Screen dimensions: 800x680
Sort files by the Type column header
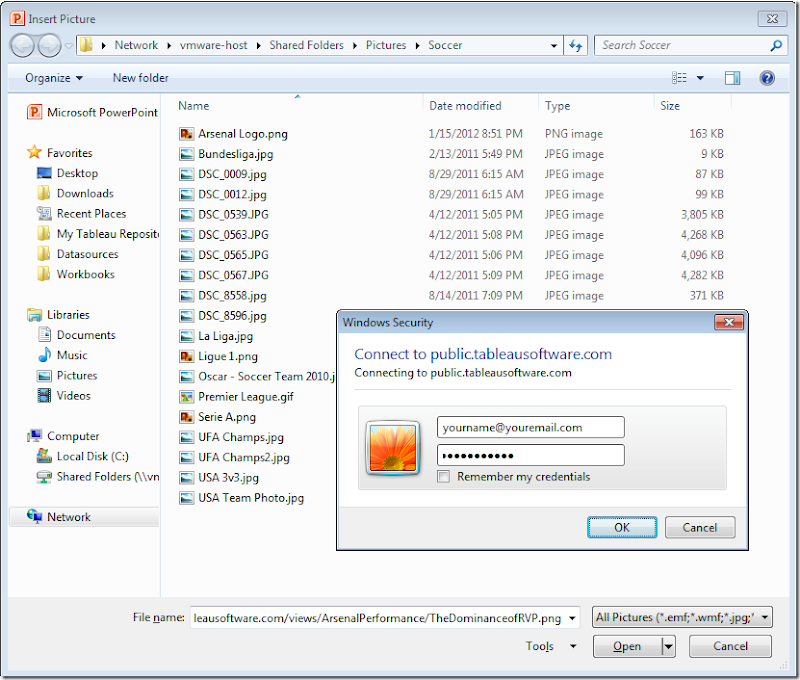(557, 106)
